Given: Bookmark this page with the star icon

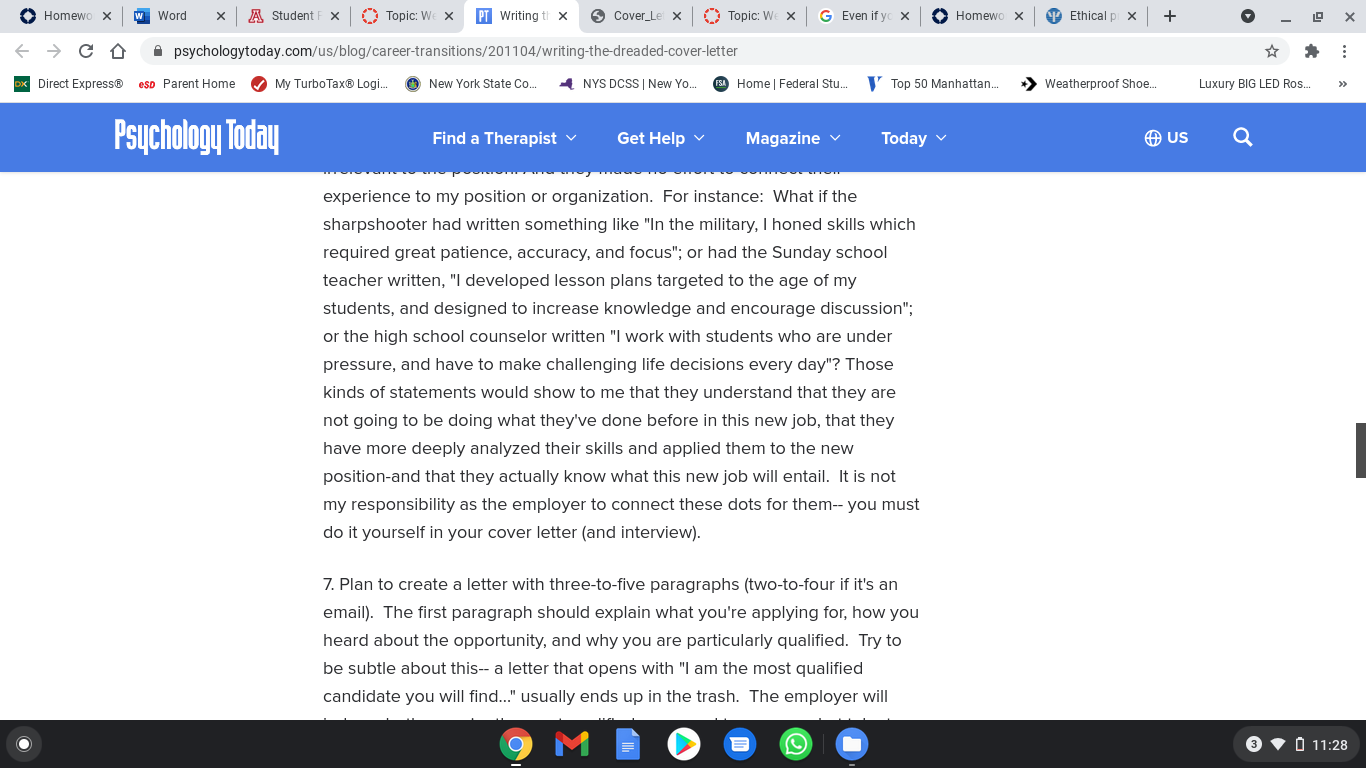Looking at the screenshot, I should 1272,51.
